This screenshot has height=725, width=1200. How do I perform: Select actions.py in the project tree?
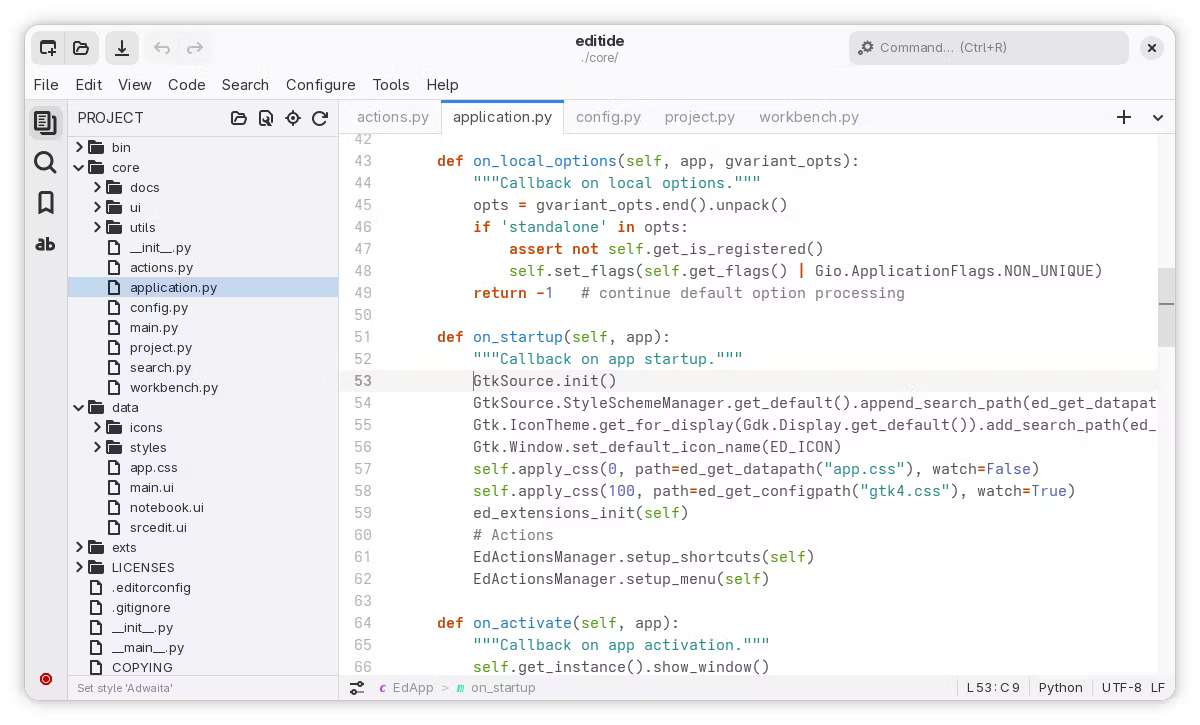[x=161, y=267]
